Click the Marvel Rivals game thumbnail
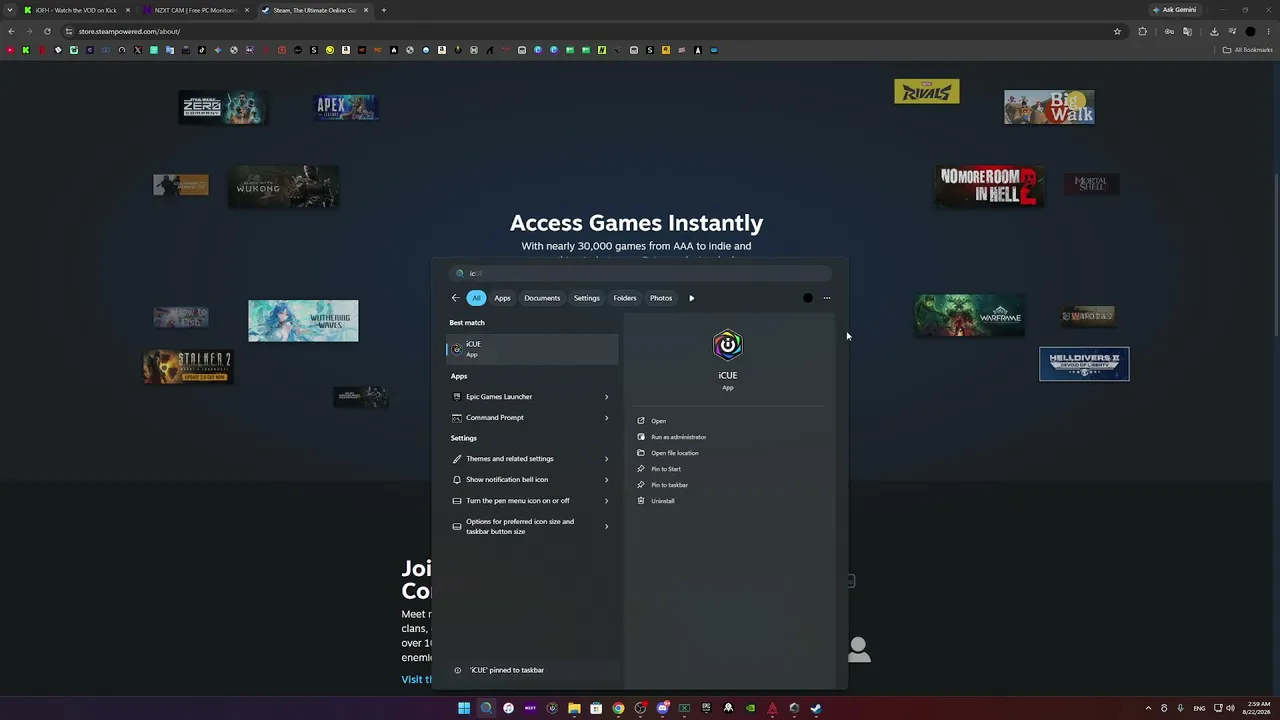 coord(926,91)
